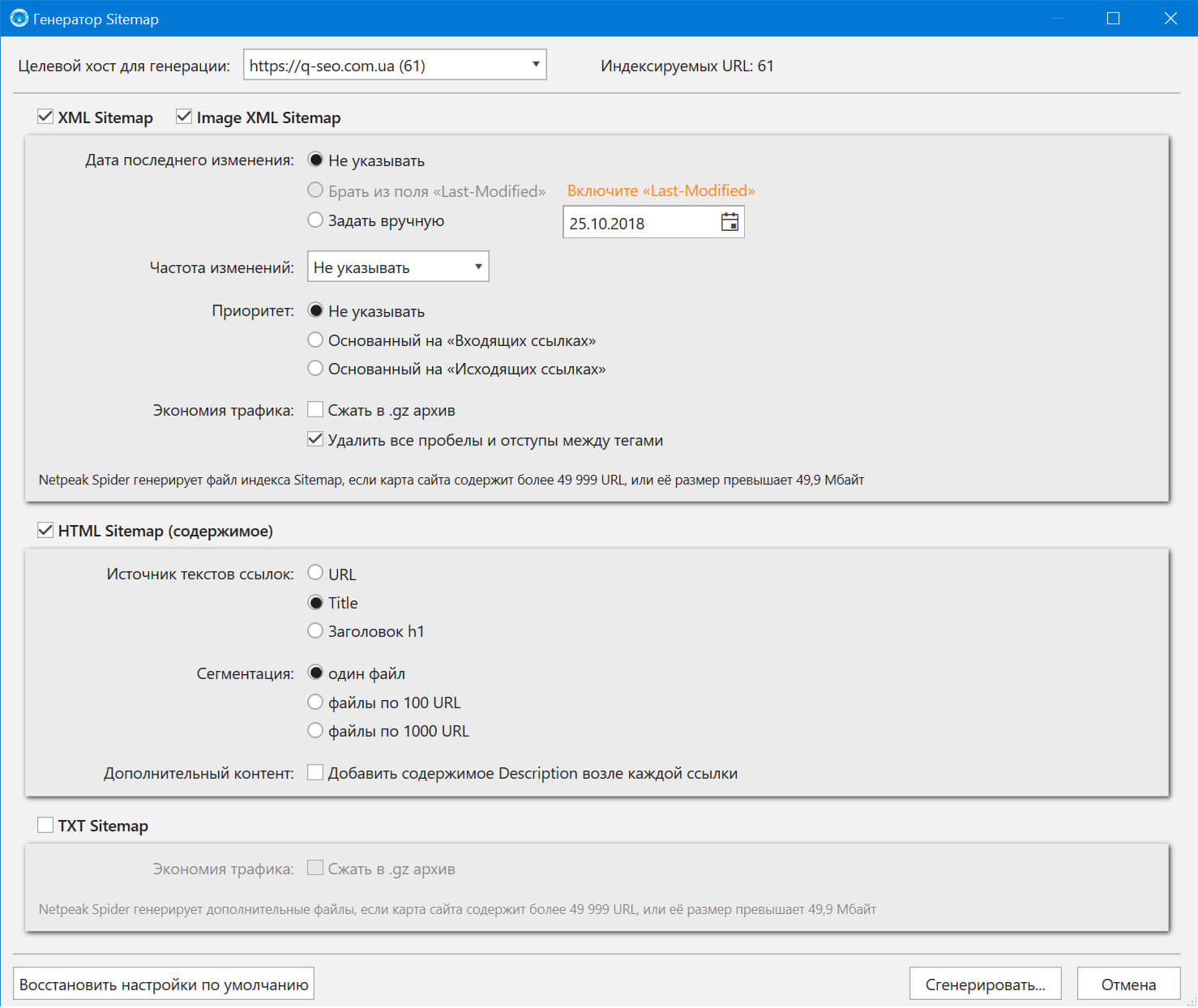Click 'Включите «Last-Modified»' orange link
The image size is (1198, 1008).
click(661, 191)
